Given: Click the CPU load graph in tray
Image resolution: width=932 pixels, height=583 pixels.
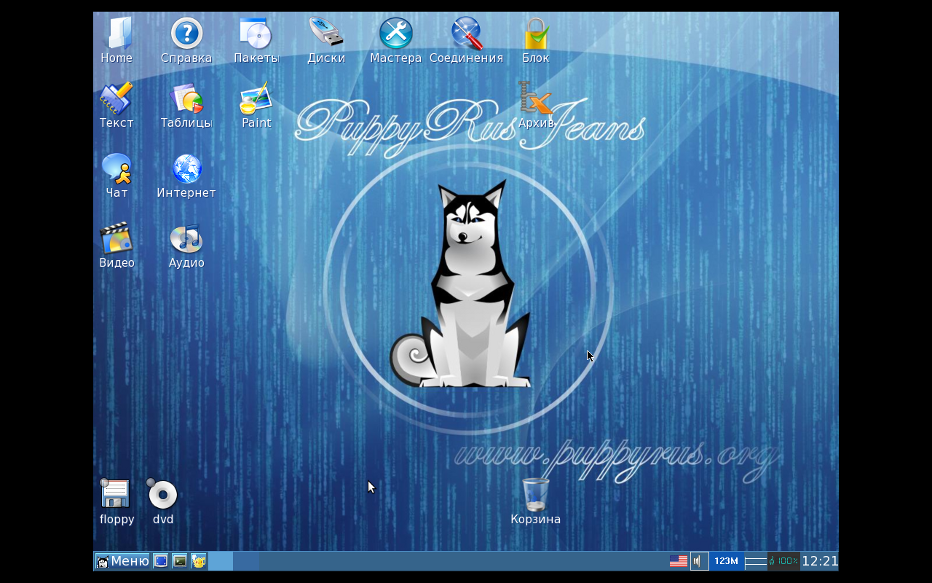Looking at the screenshot, I should (755, 561).
